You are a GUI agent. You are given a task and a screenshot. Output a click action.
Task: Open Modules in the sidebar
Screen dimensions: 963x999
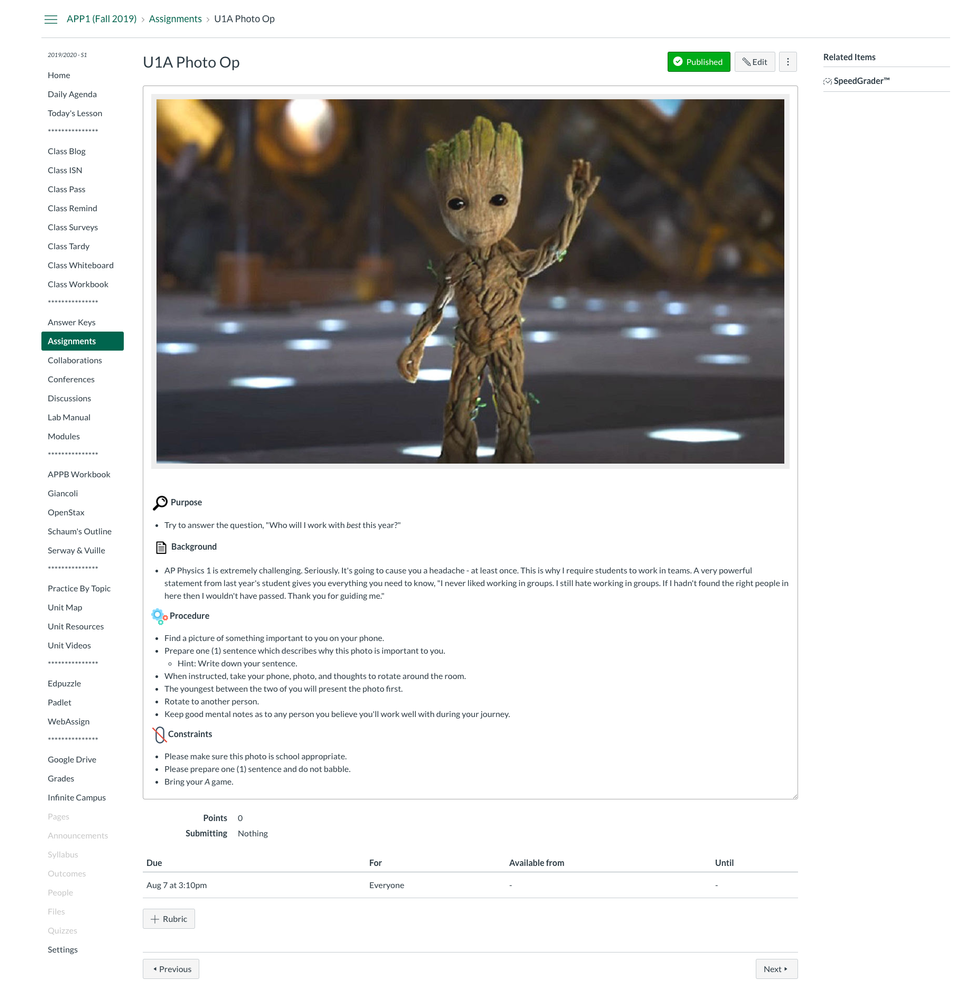coord(64,436)
